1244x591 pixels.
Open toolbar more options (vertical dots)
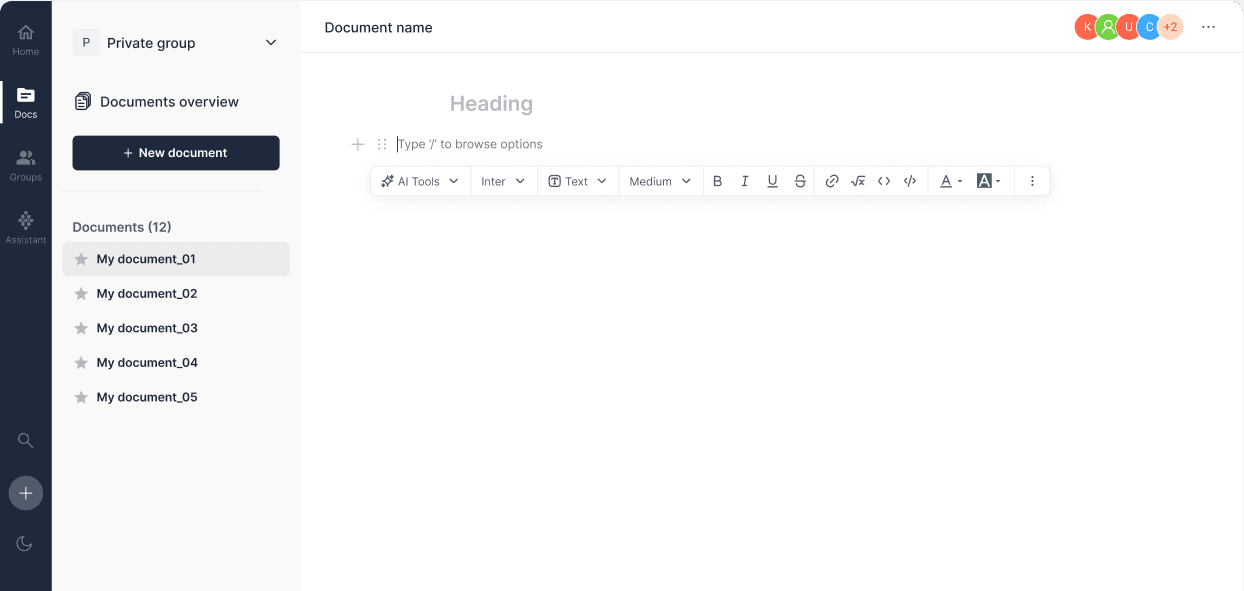click(1033, 181)
